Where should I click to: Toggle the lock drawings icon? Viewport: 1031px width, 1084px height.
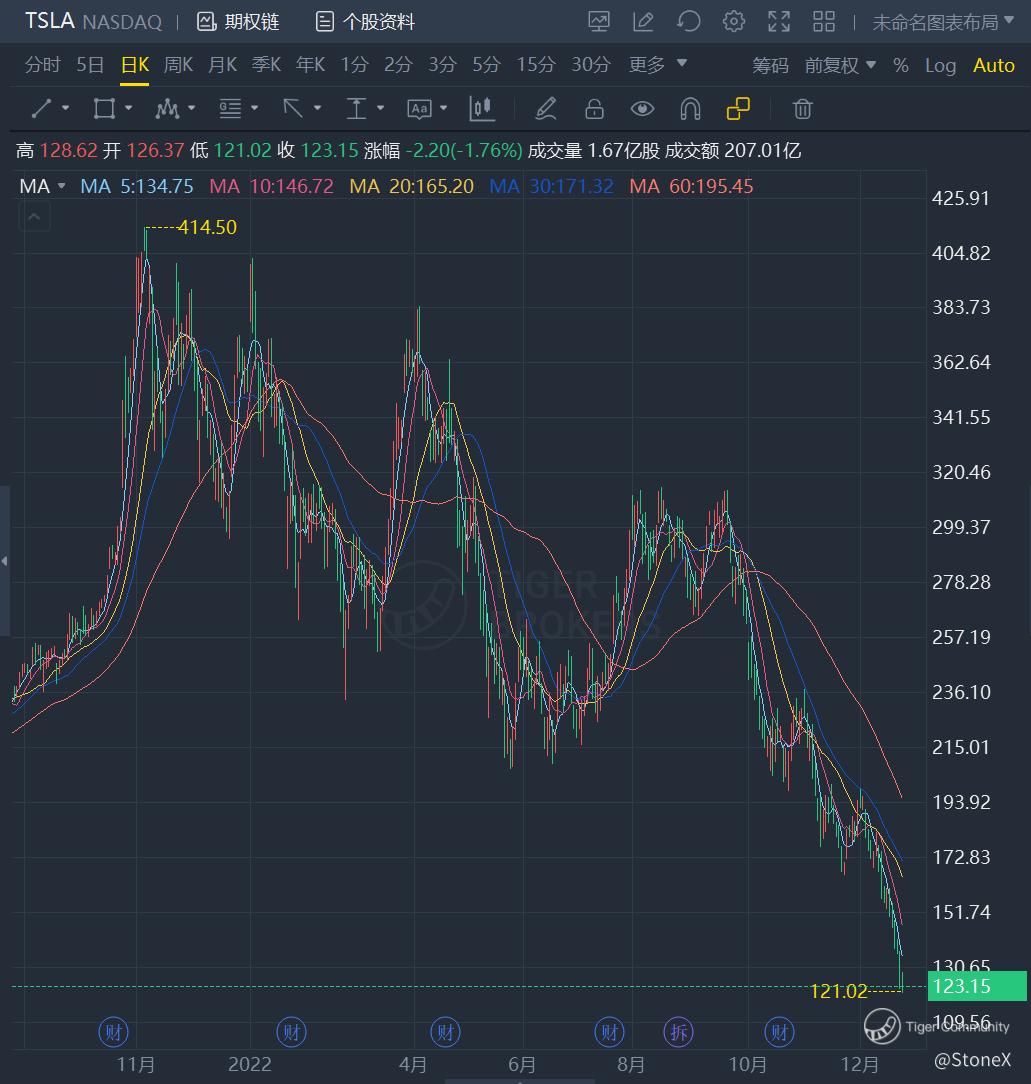click(x=594, y=108)
